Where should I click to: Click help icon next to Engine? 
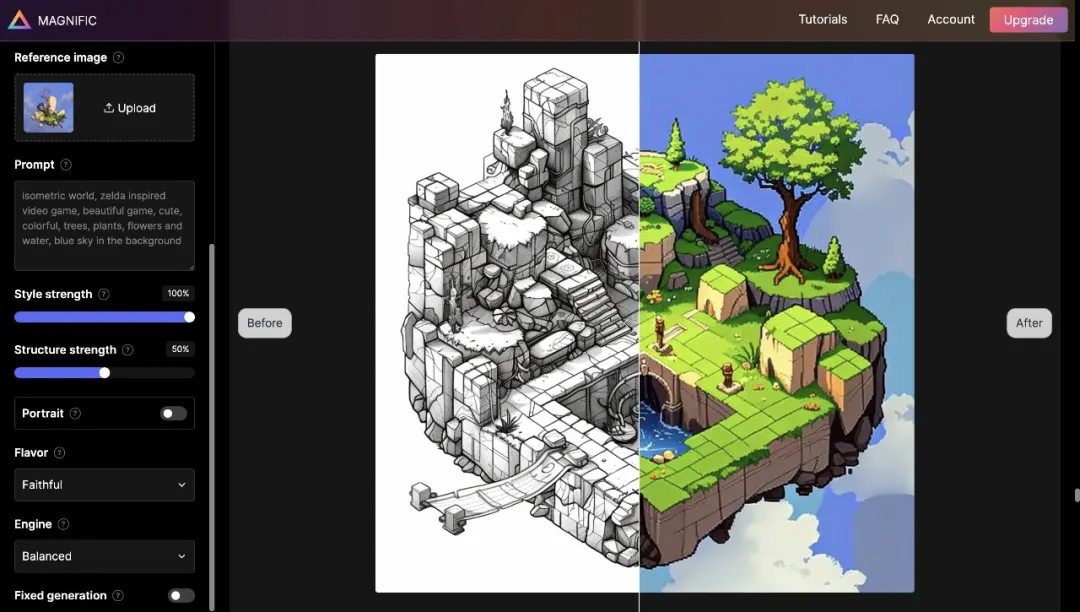coord(64,524)
